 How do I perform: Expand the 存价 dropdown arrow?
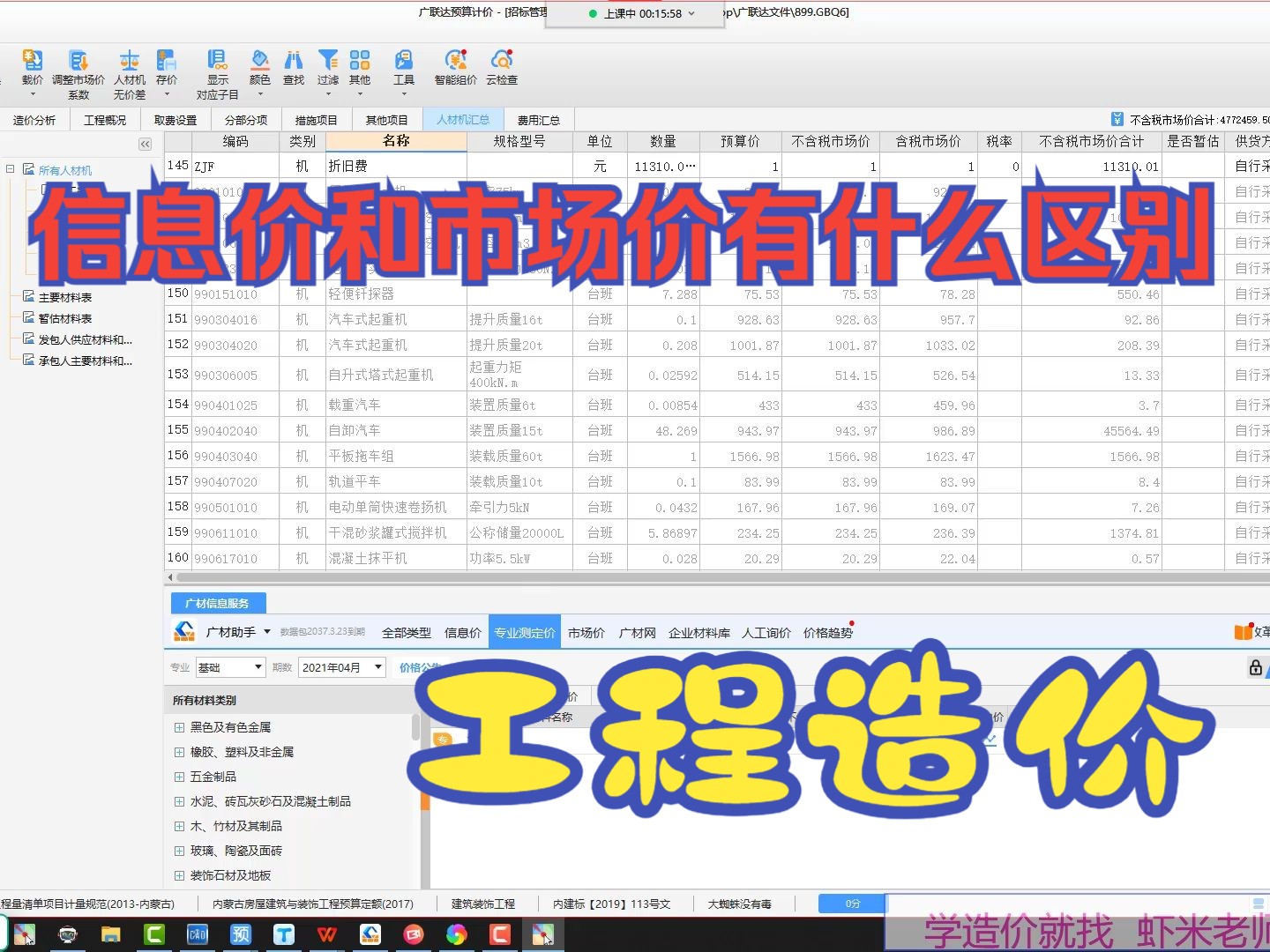[167, 93]
